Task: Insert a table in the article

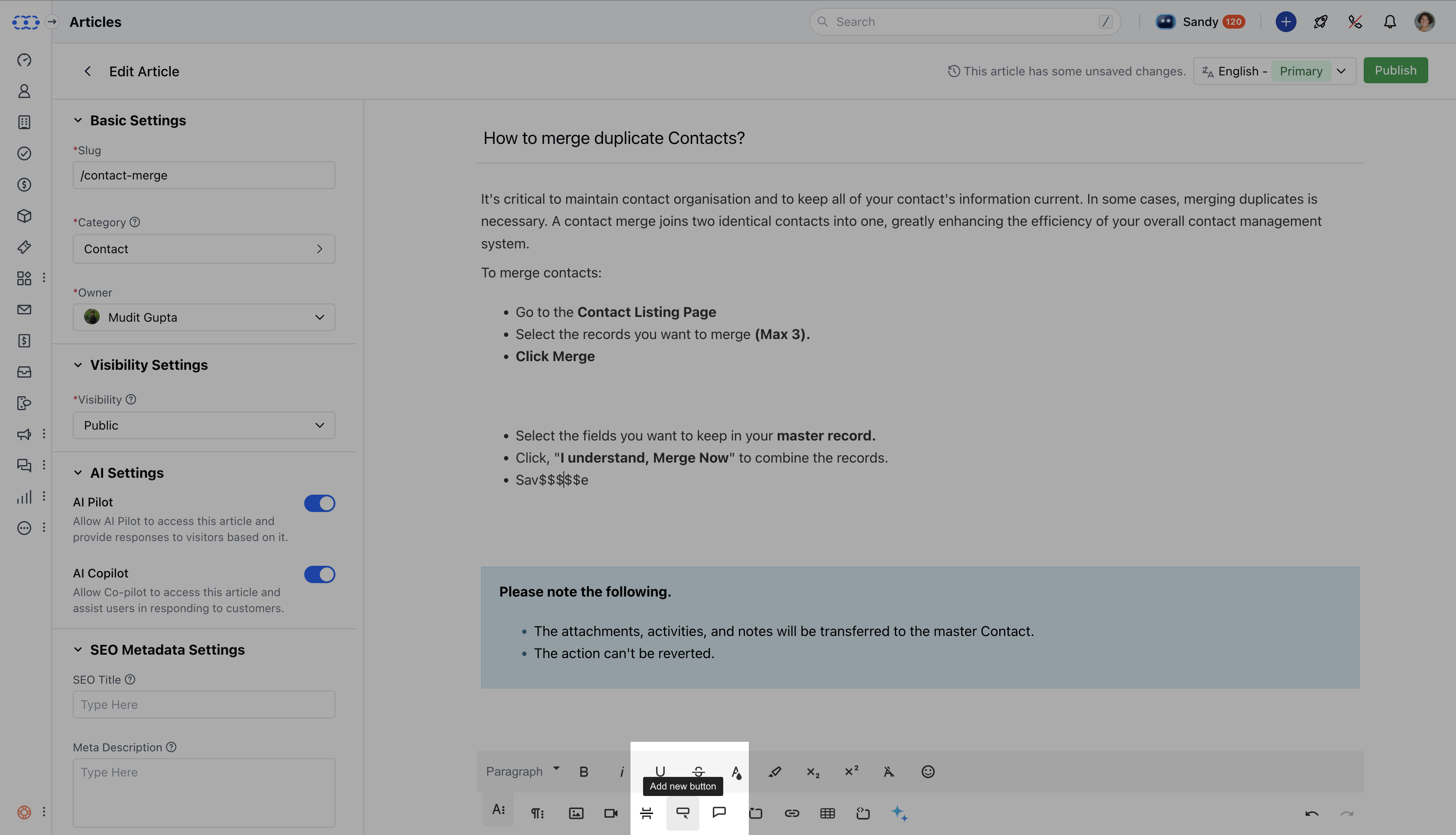Action: click(827, 813)
